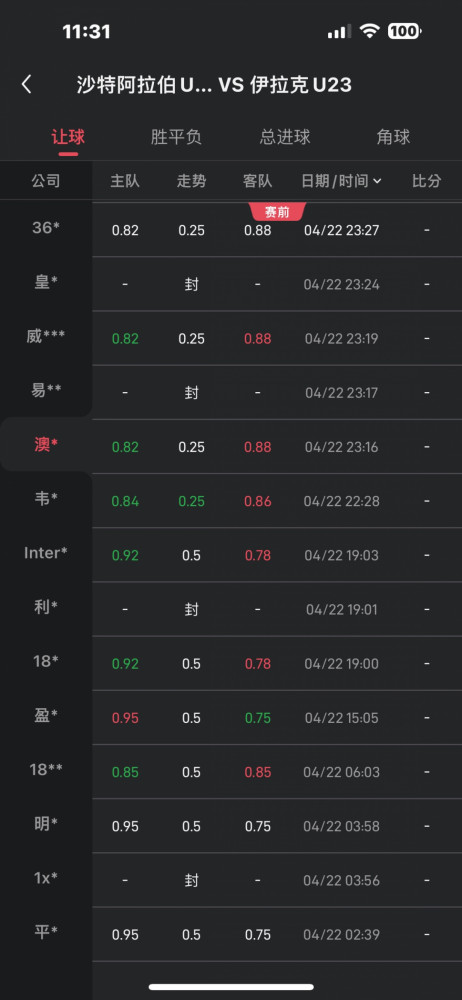The width and height of the screenshot is (462, 1000).
Task: Switch to the 总进球 tab
Action: [285, 137]
